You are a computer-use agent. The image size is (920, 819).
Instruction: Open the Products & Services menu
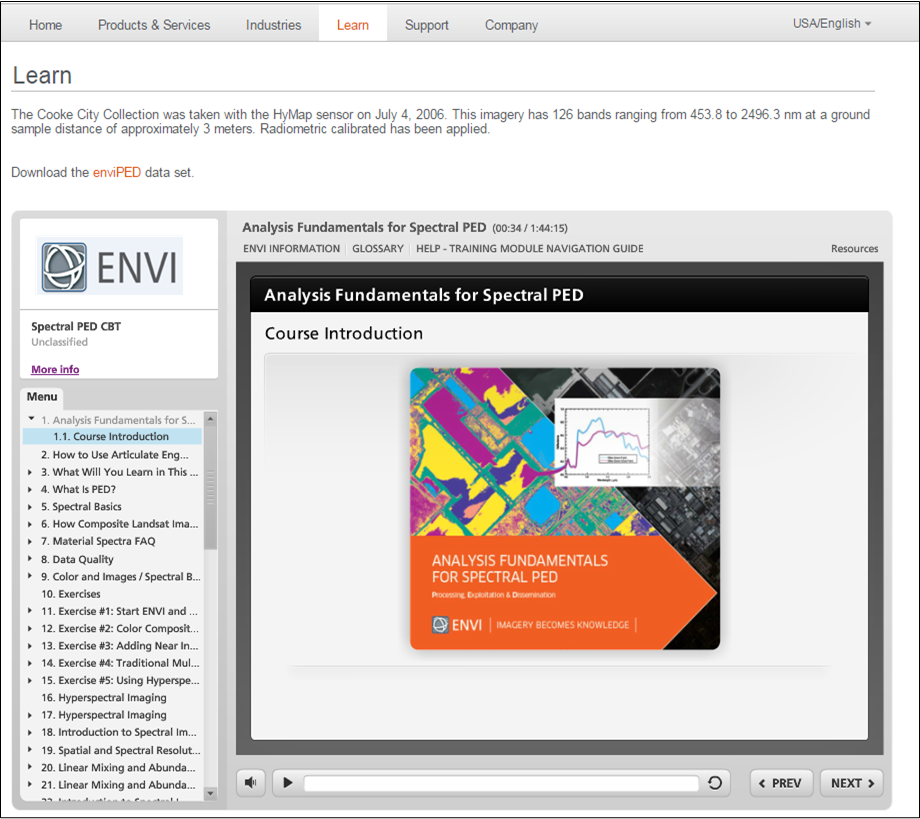click(154, 25)
